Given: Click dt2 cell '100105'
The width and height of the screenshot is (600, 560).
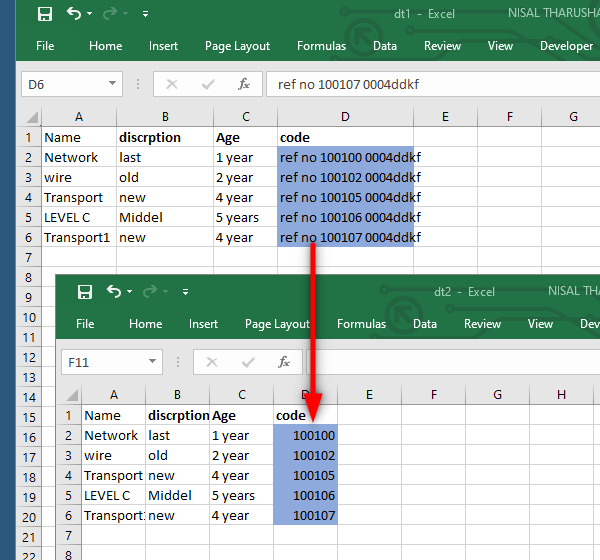Looking at the screenshot, I should point(305,476).
